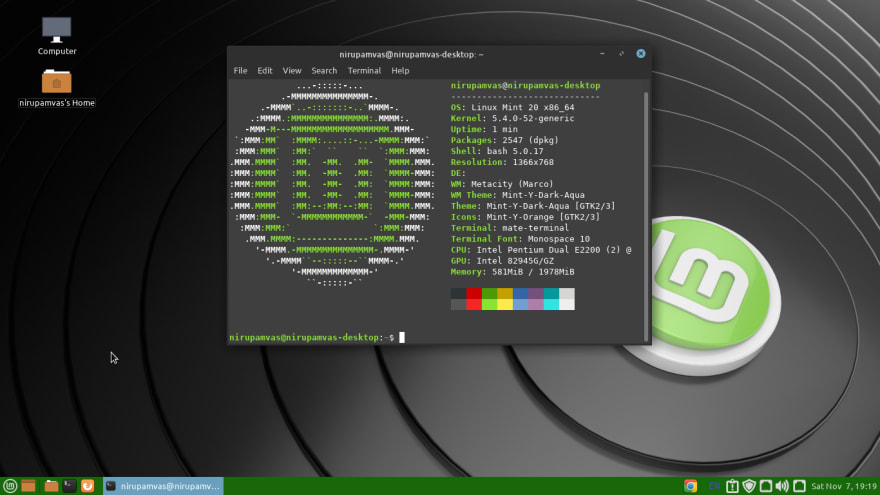The width and height of the screenshot is (880, 495).
Task: Click the terminal vertical scrollbar
Action: coord(646,216)
